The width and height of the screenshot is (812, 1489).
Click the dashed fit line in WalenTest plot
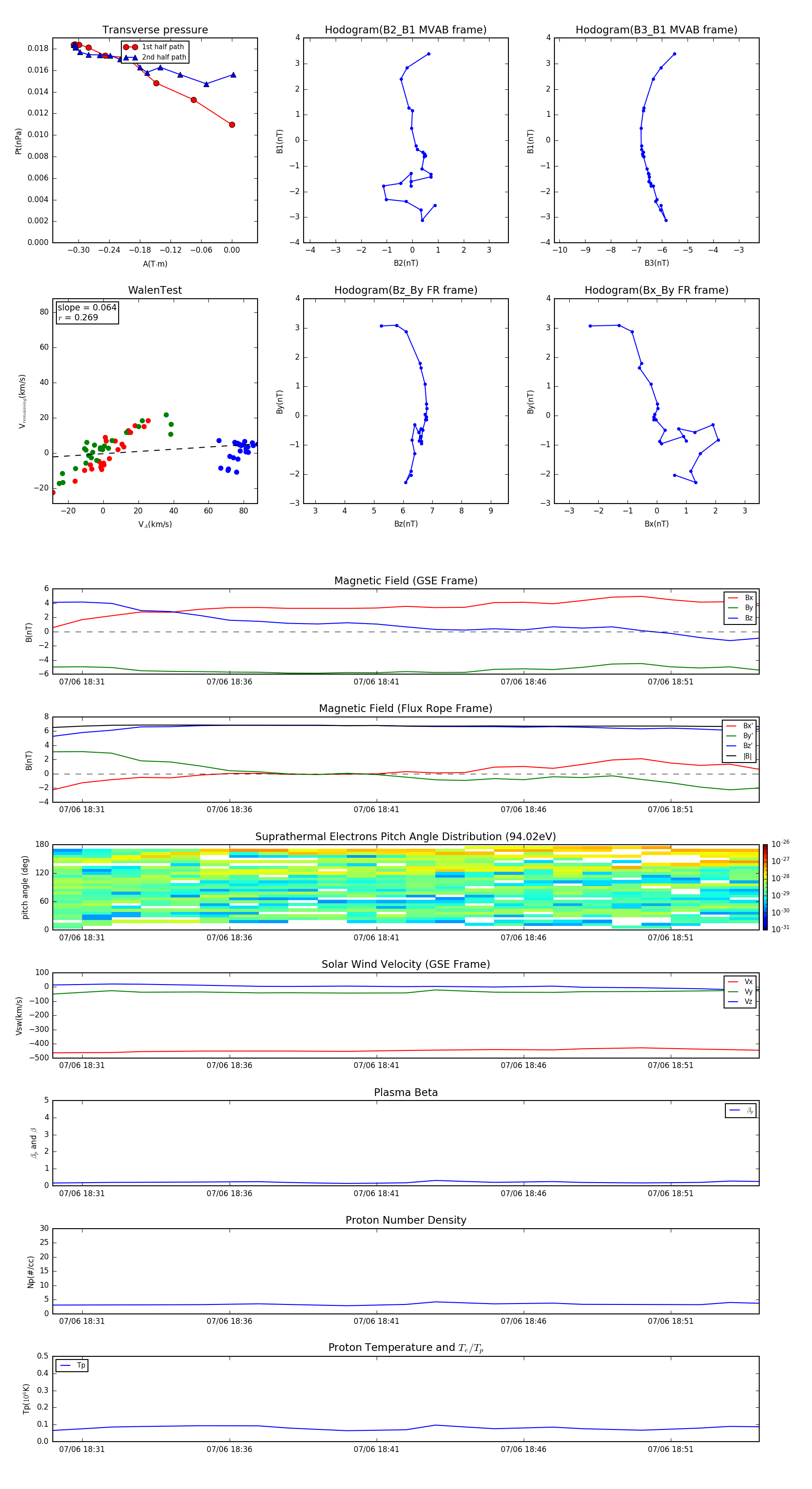pyautogui.click(x=155, y=450)
